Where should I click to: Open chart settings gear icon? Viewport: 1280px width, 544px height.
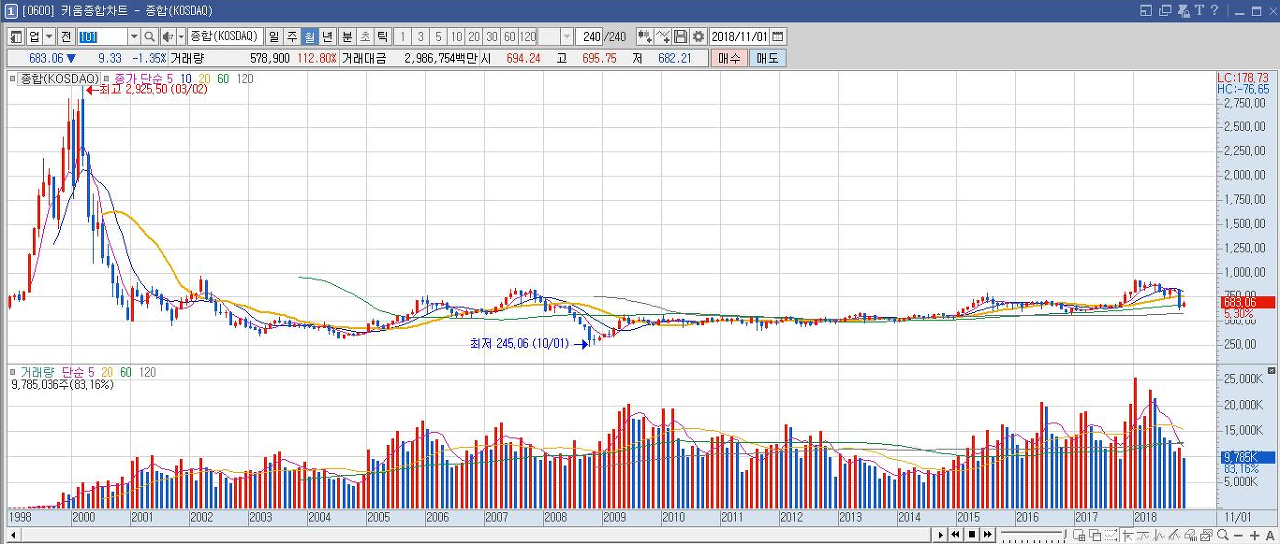698,37
